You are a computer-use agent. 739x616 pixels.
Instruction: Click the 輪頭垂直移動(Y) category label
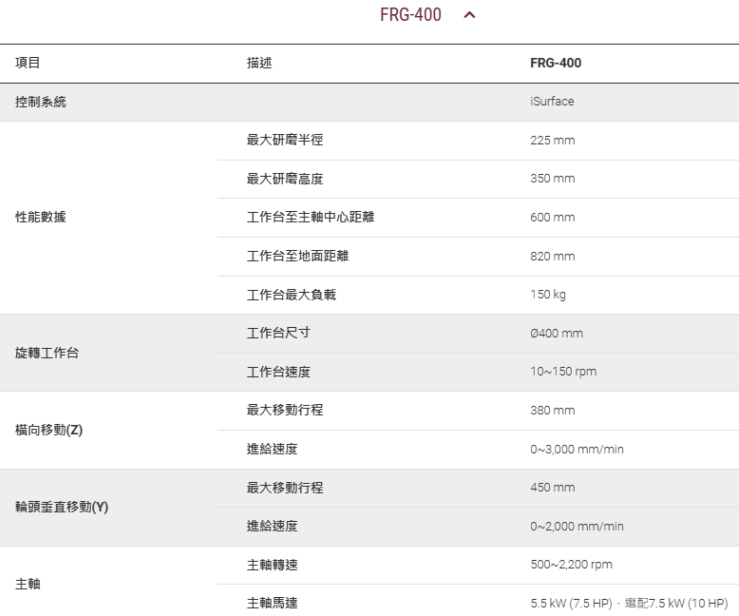[61, 507]
